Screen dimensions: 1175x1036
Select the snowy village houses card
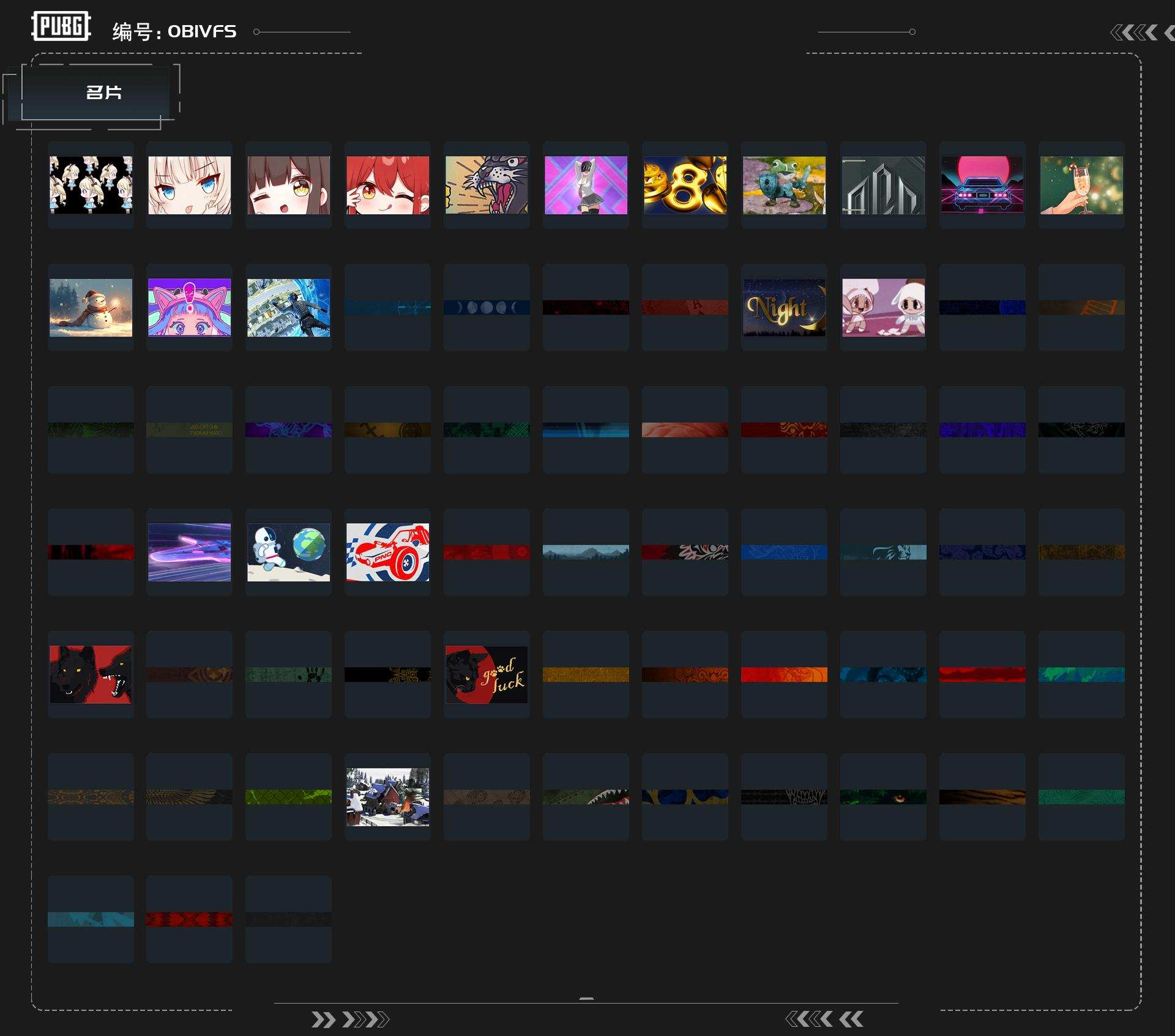tap(387, 797)
